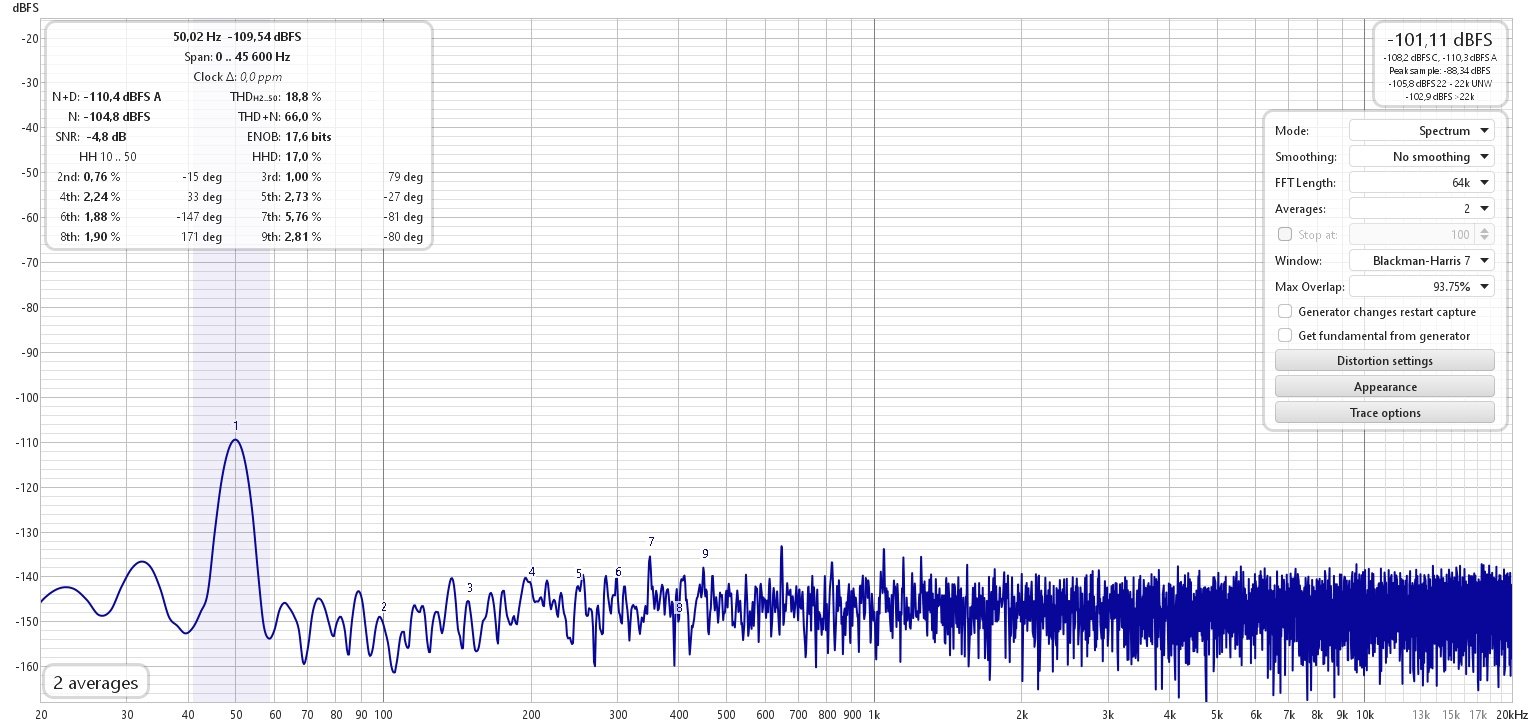Open the Window dropdown showing Blackman-Harris 7
Screen dimensions: 1532x726
coord(1421,261)
